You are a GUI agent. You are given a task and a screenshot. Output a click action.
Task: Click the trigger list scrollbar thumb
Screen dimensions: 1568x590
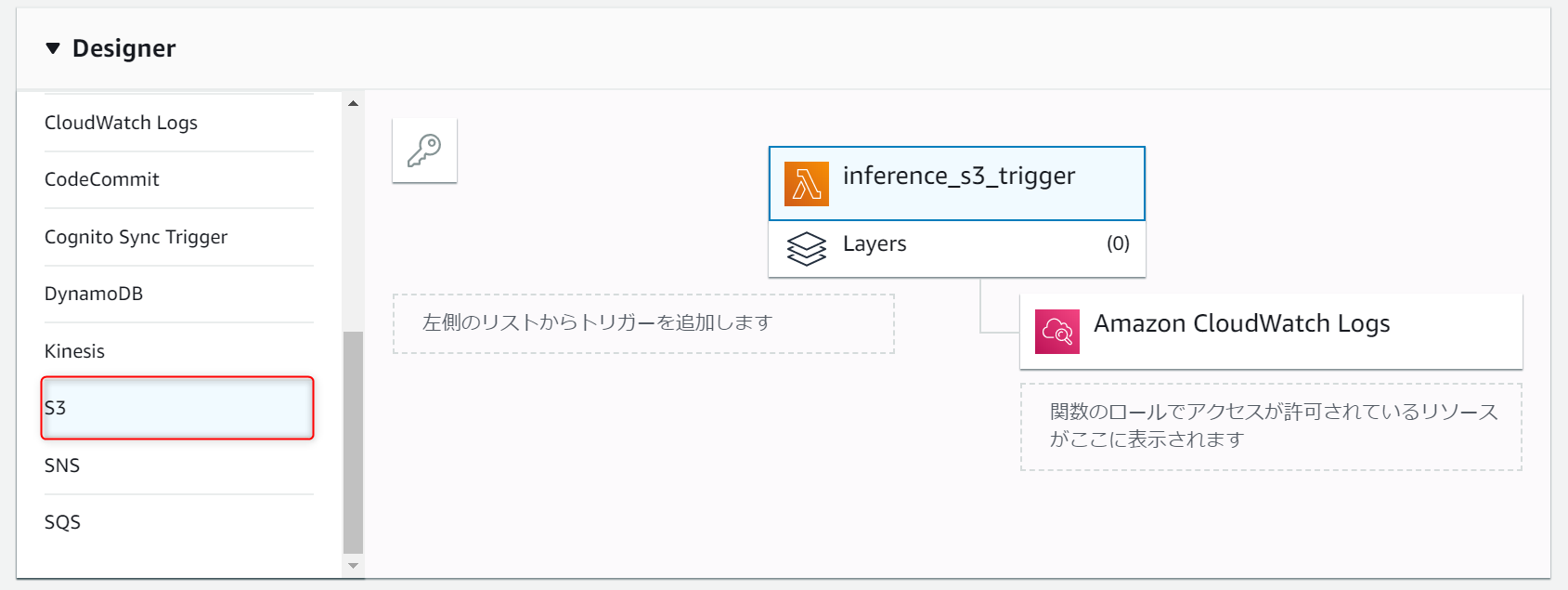[x=353, y=441]
